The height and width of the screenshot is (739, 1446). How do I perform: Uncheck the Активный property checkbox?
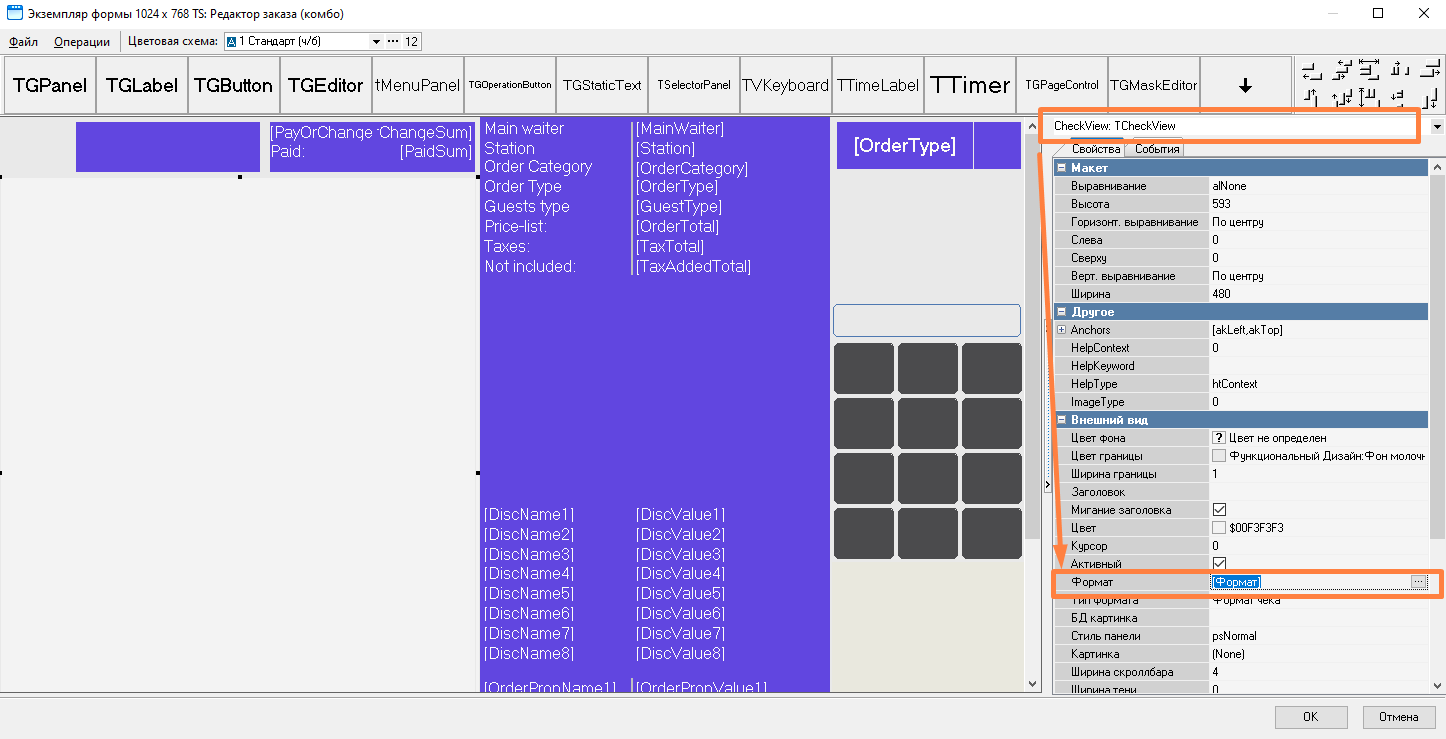[x=1219, y=564]
